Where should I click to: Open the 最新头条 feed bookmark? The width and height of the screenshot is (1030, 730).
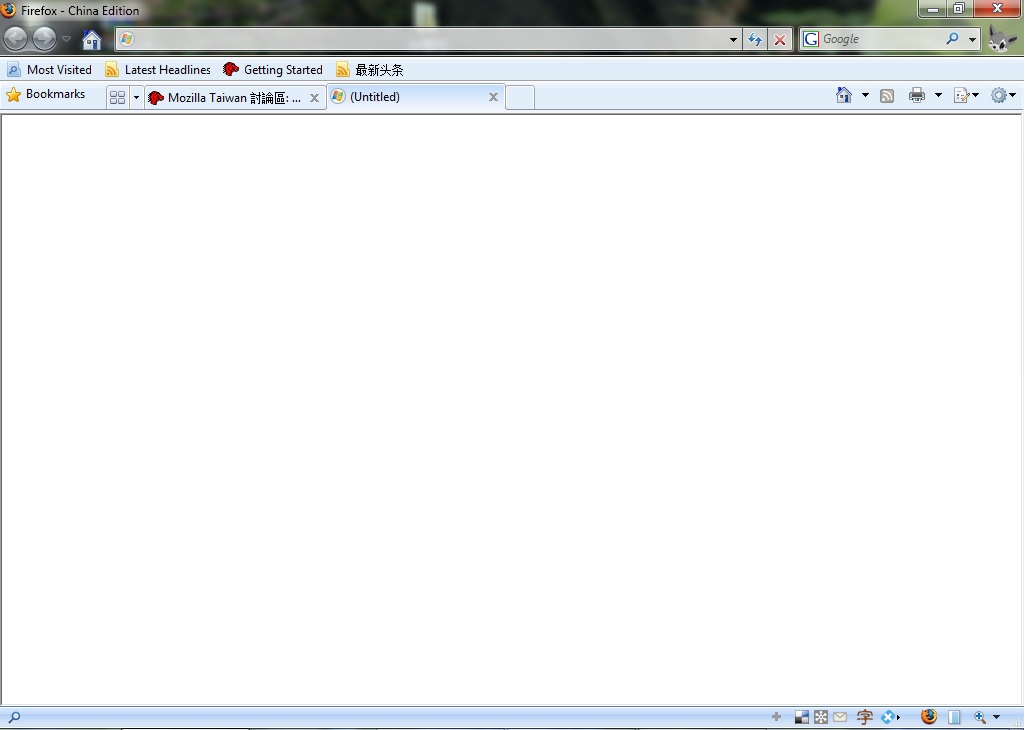[370, 70]
